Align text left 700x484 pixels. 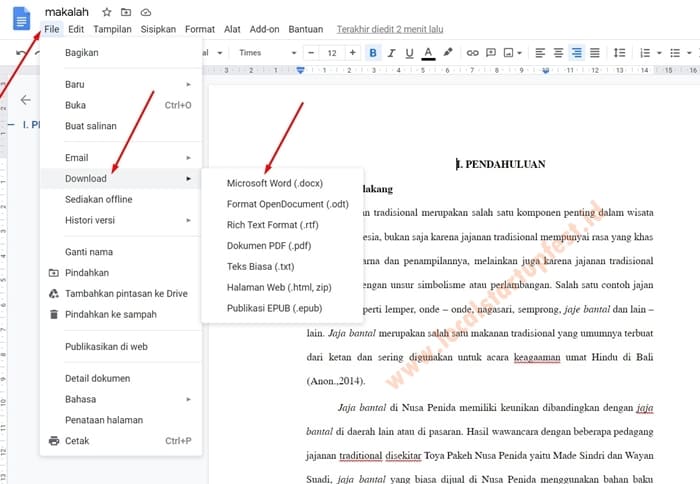(x=540, y=53)
